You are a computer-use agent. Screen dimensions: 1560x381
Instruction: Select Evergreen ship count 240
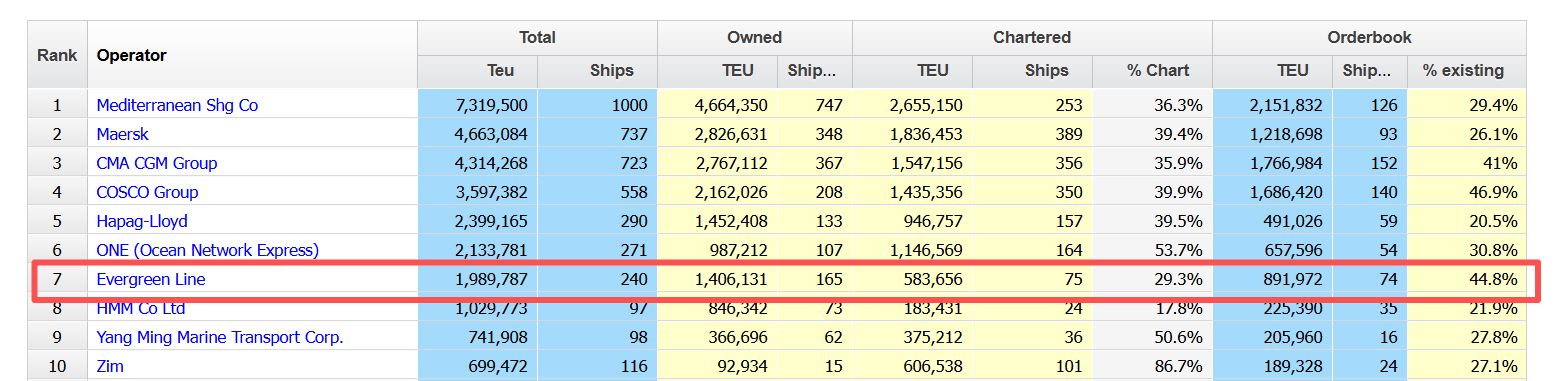tap(597, 279)
